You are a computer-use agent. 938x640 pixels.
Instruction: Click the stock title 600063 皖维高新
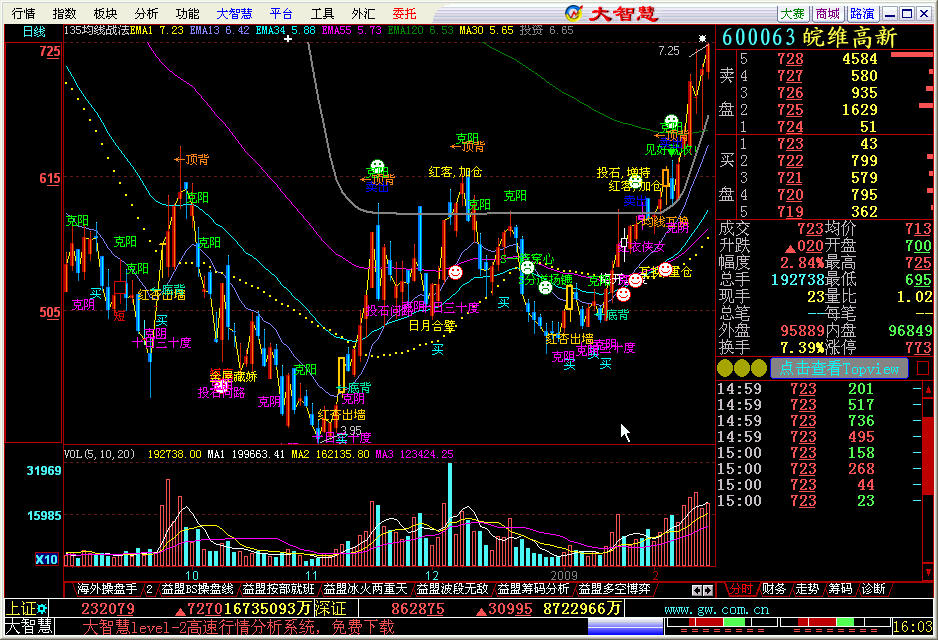[x=809, y=38]
